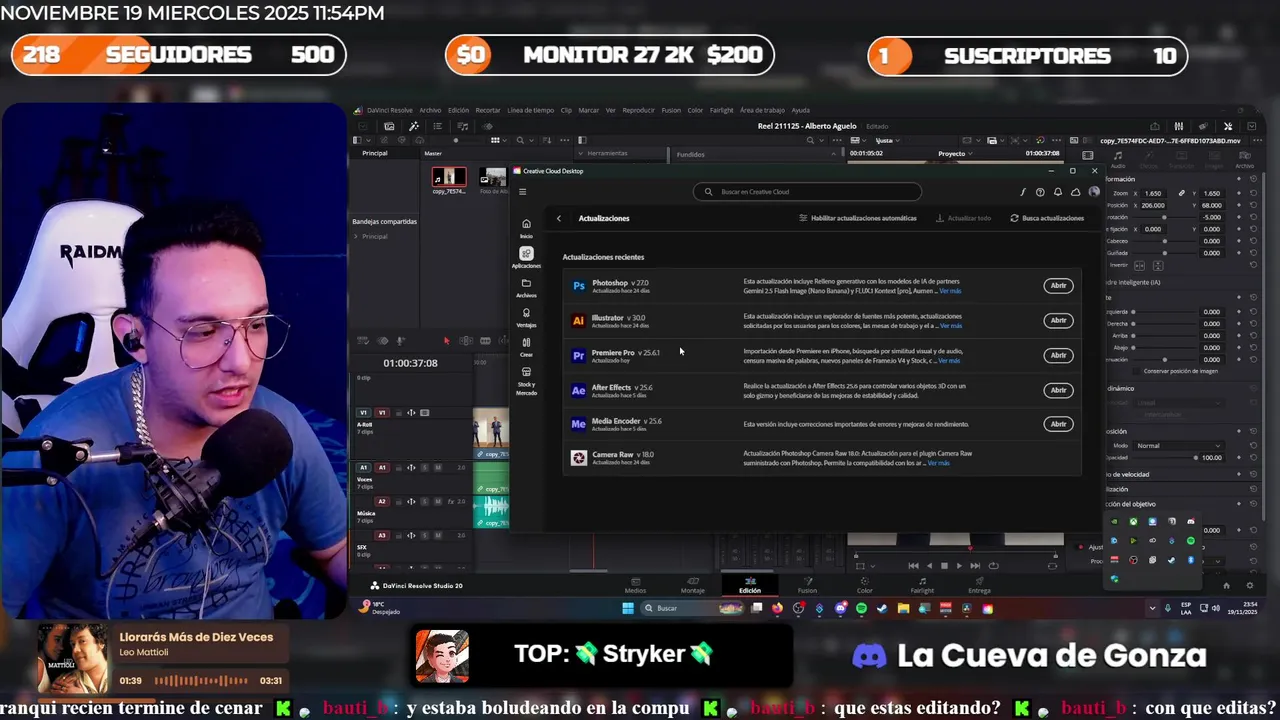The width and height of the screenshot is (1280, 720).
Task: Select Aplicaciones in Creative Cloud sidebar
Action: pos(526,257)
